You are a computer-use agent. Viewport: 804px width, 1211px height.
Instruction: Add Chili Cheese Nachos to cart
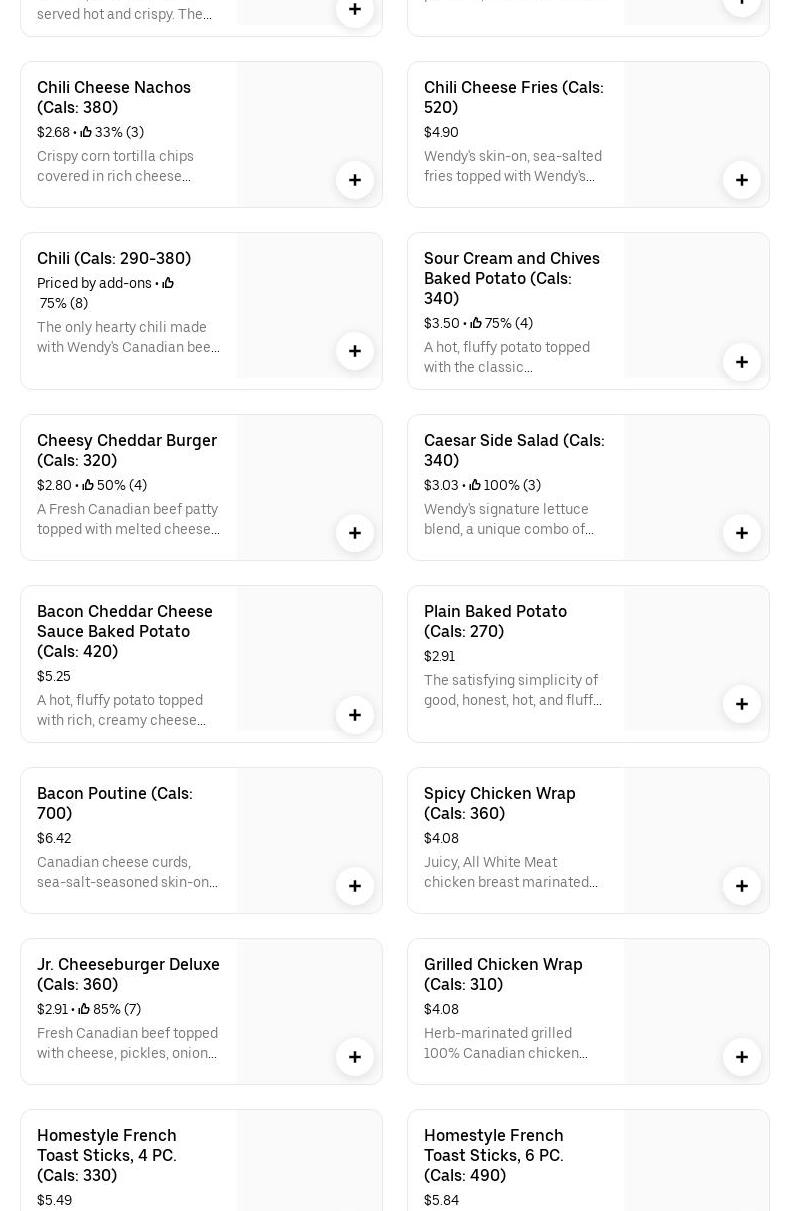pos(355,180)
